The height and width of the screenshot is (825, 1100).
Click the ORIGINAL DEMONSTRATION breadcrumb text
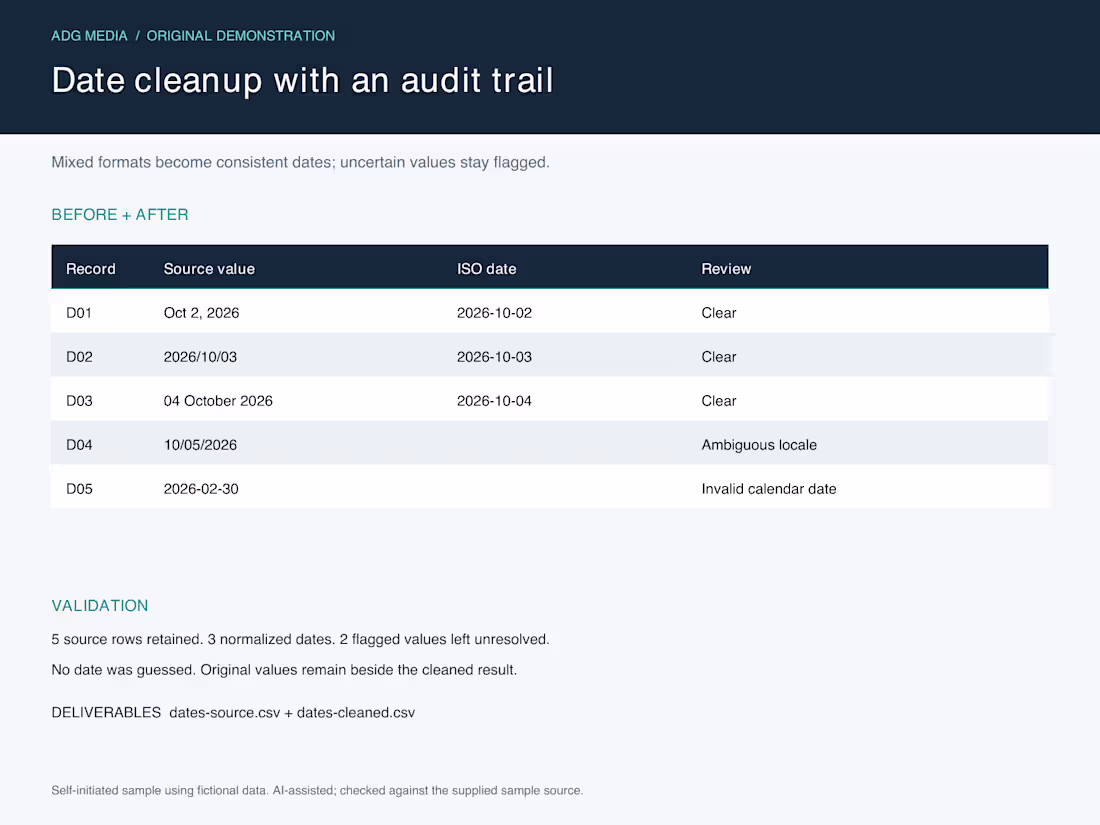[241, 36]
